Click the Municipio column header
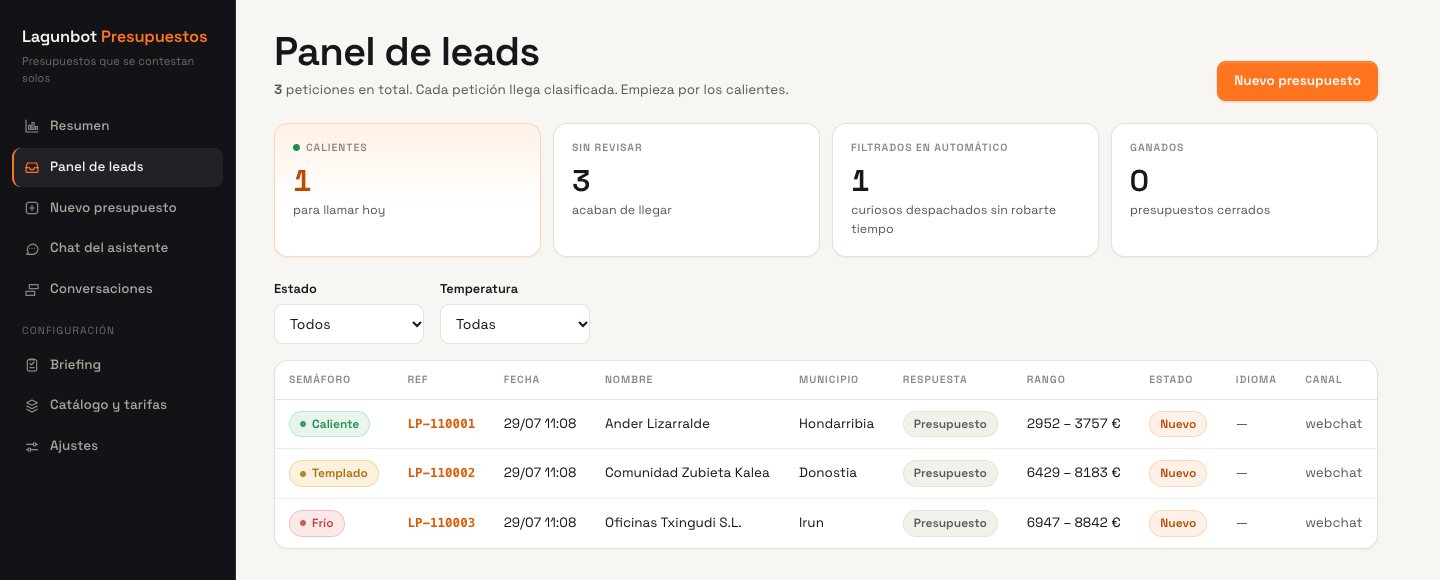Viewport: 1440px width, 580px height. 828,380
